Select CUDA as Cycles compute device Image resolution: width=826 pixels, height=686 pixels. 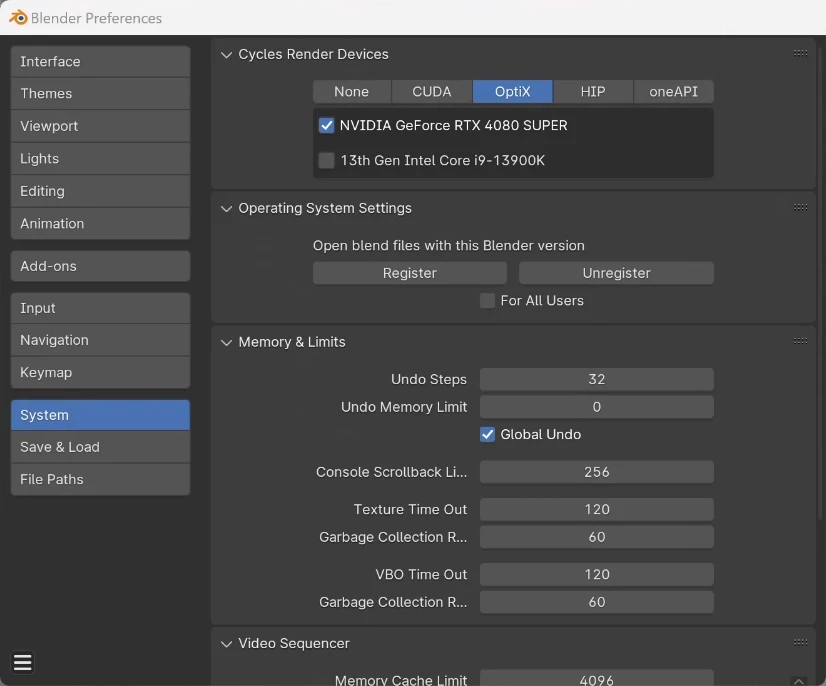(x=431, y=92)
